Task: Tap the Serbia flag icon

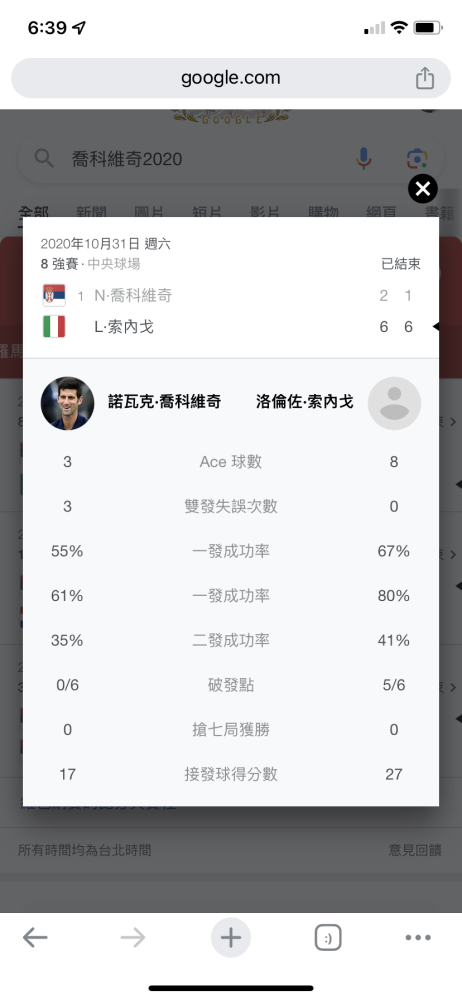Action: pos(54,296)
